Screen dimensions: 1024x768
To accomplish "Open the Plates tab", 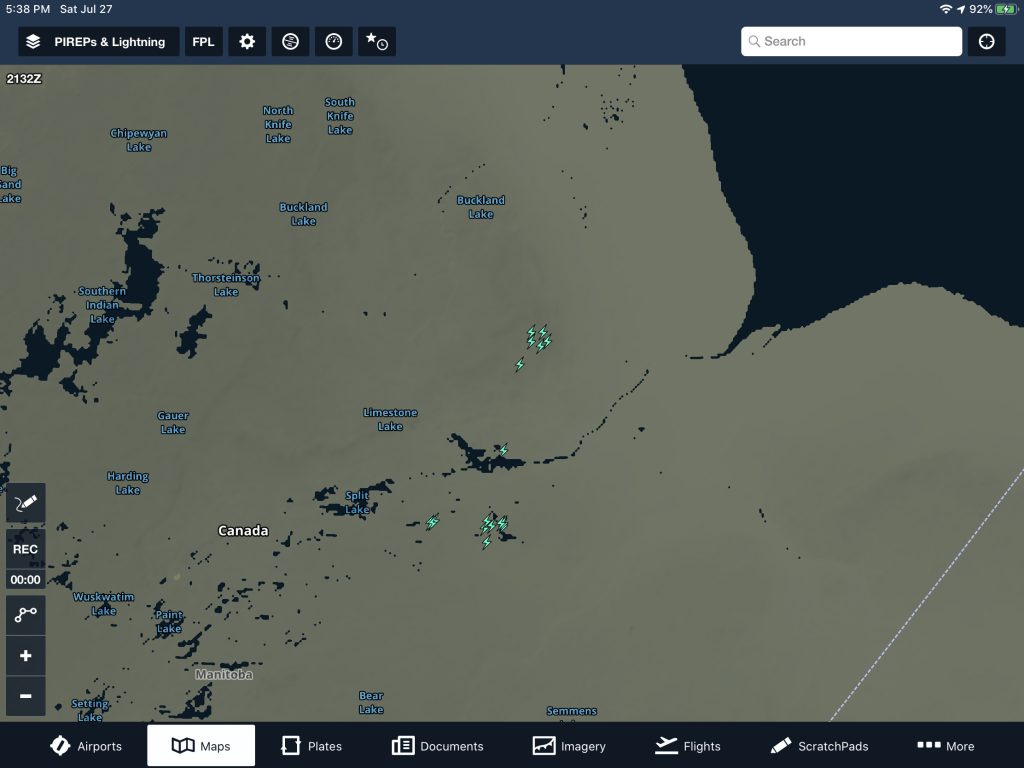I will (x=312, y=746).
